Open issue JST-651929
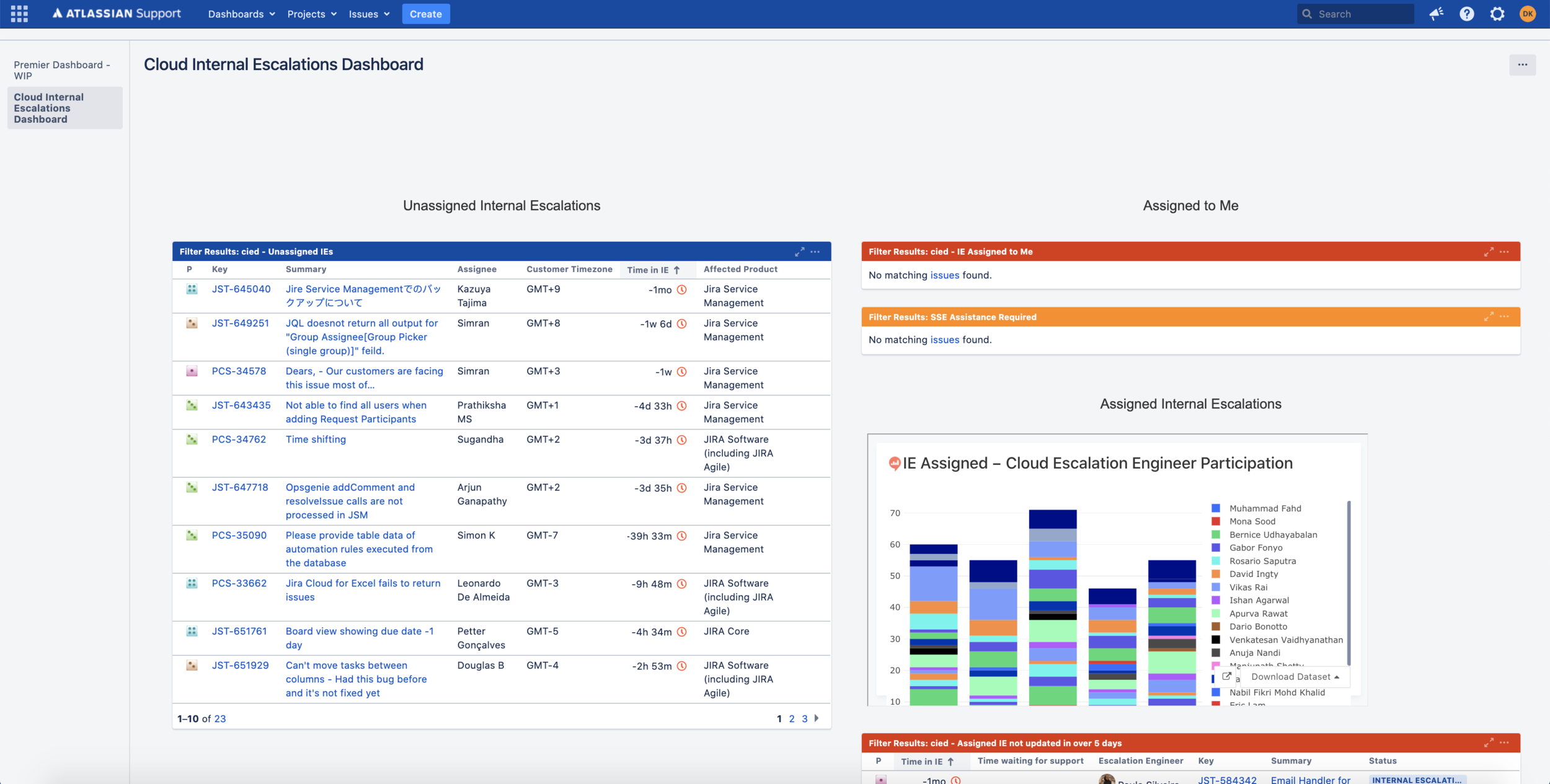1550x784 pixels. point(241,665)
